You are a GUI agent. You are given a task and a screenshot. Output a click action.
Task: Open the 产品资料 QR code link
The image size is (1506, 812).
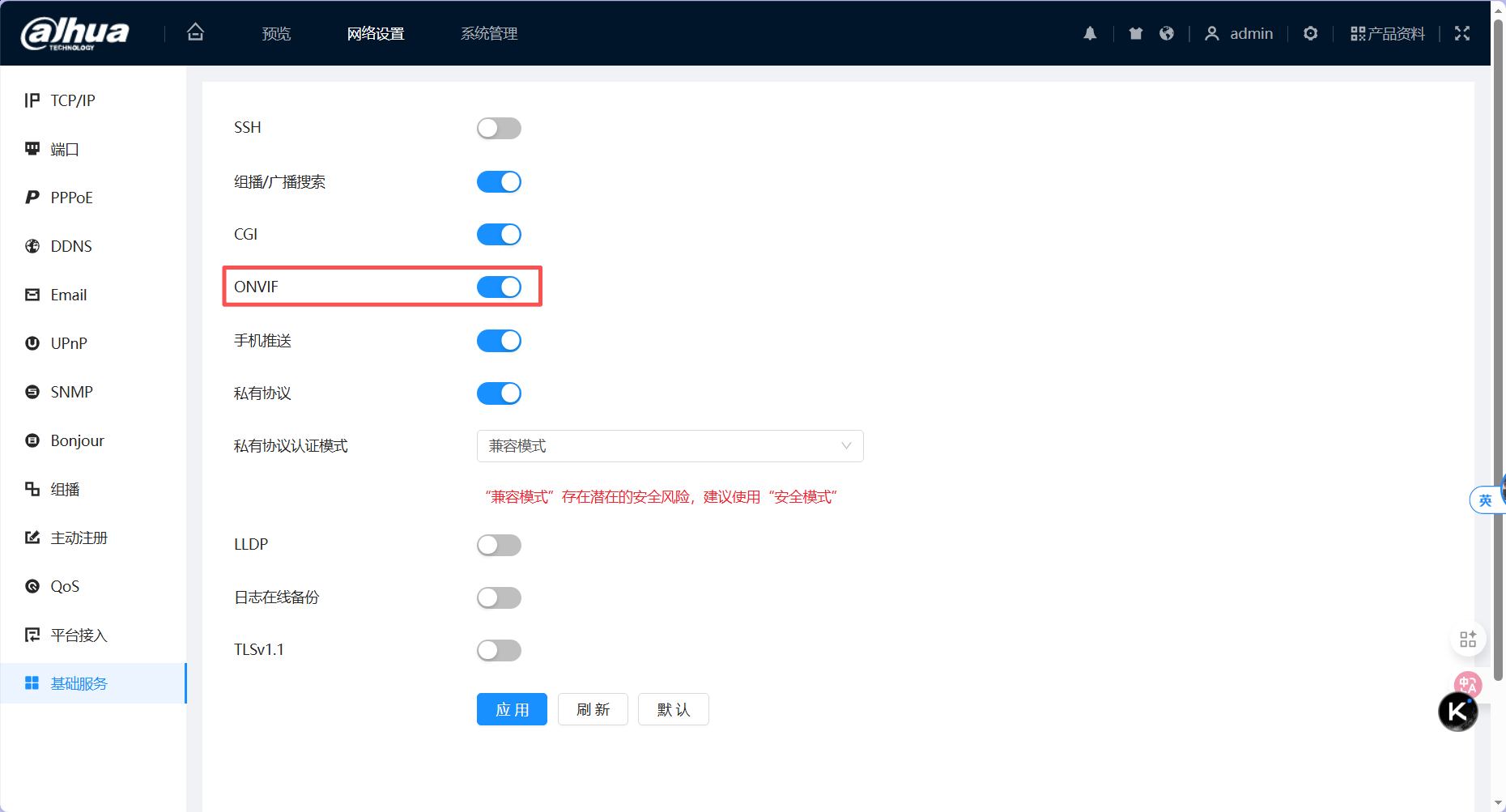pos(1387,33)
